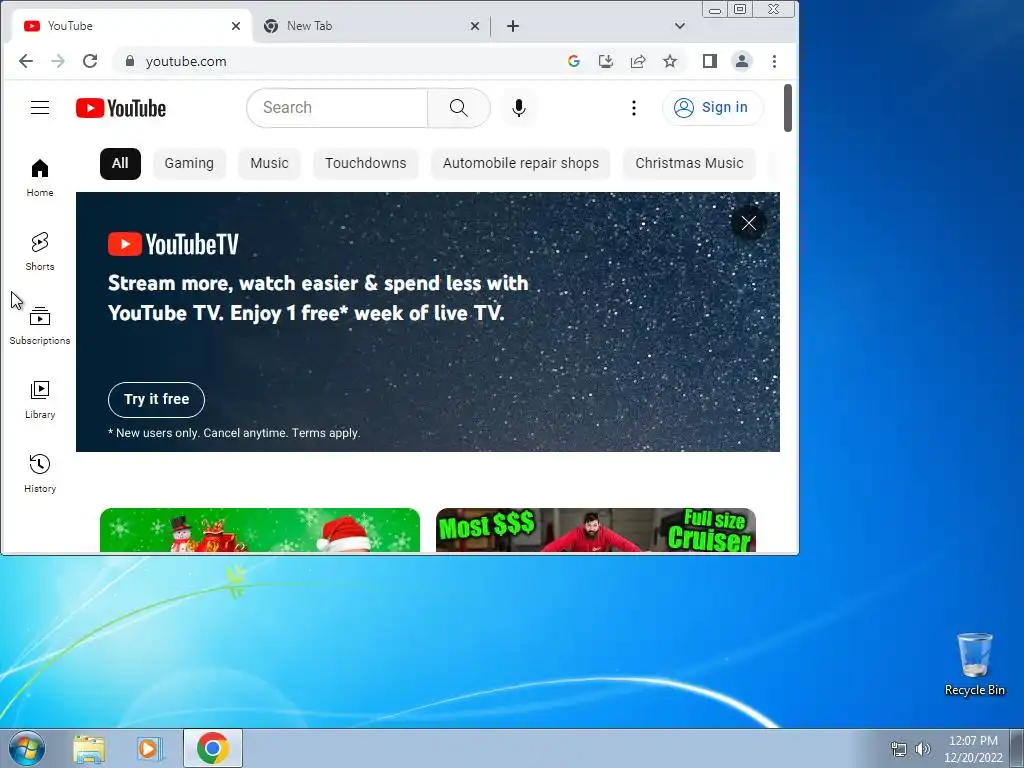The image size is (1024, 768).
Task: Click the Google icon in address bar
Action: click(x=574, y=61)
